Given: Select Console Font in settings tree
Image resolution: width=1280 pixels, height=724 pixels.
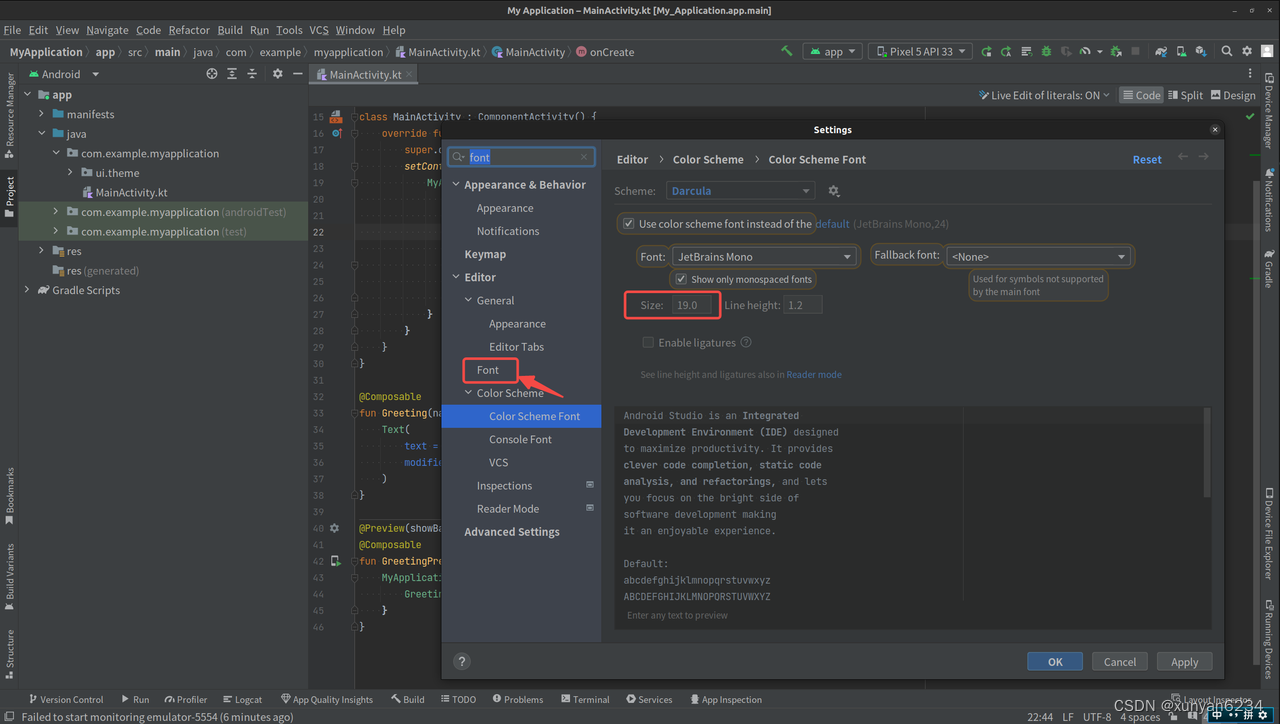Looking at the screenshot, I should click(x=520, y=439).
